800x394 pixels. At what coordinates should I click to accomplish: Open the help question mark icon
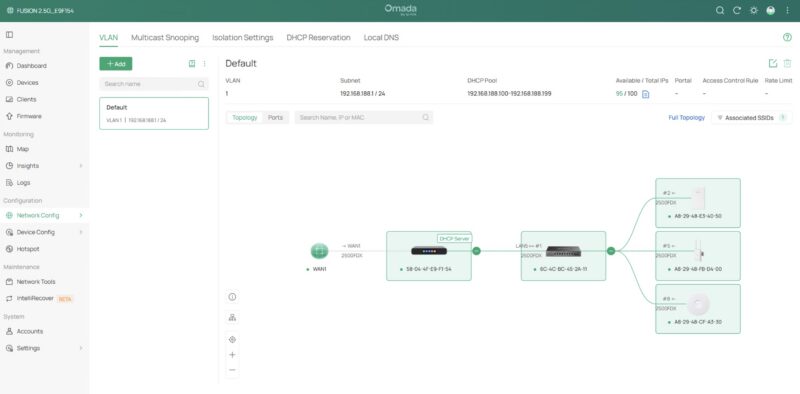tap(787, 37)
